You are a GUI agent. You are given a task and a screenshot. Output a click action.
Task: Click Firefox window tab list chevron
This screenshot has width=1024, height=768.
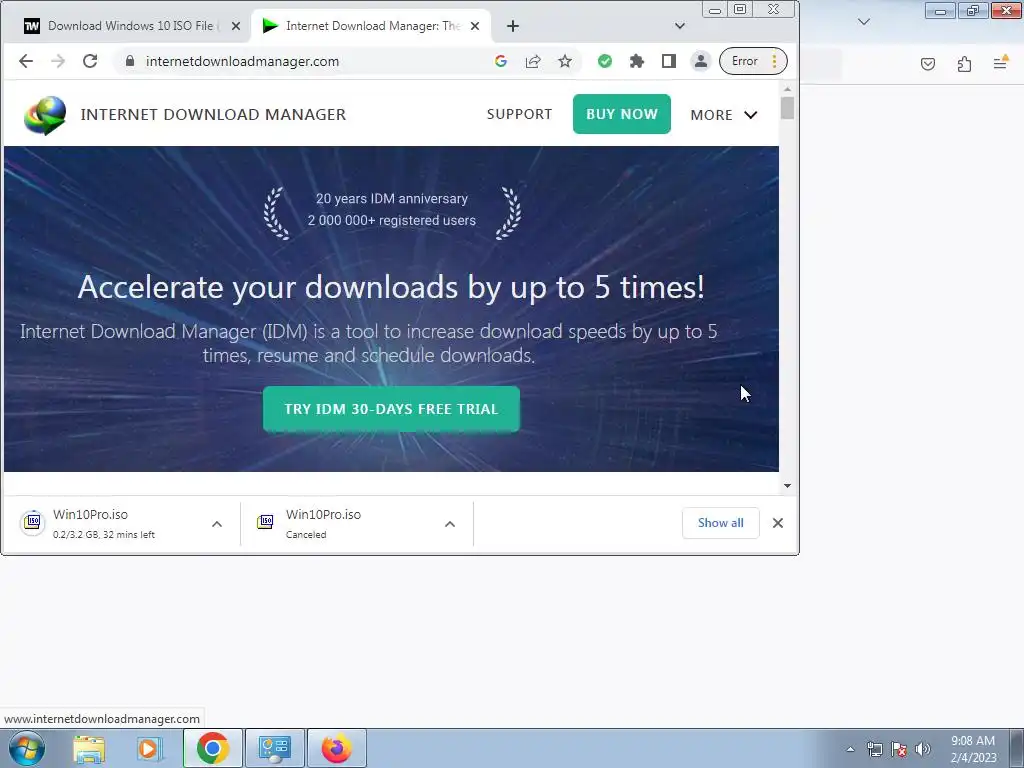point(864,22)
